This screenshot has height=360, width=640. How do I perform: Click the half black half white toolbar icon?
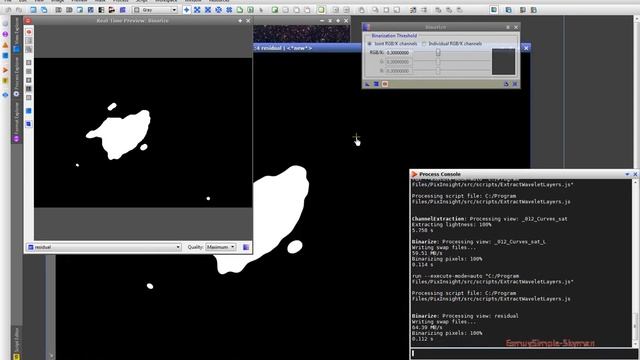101,9
